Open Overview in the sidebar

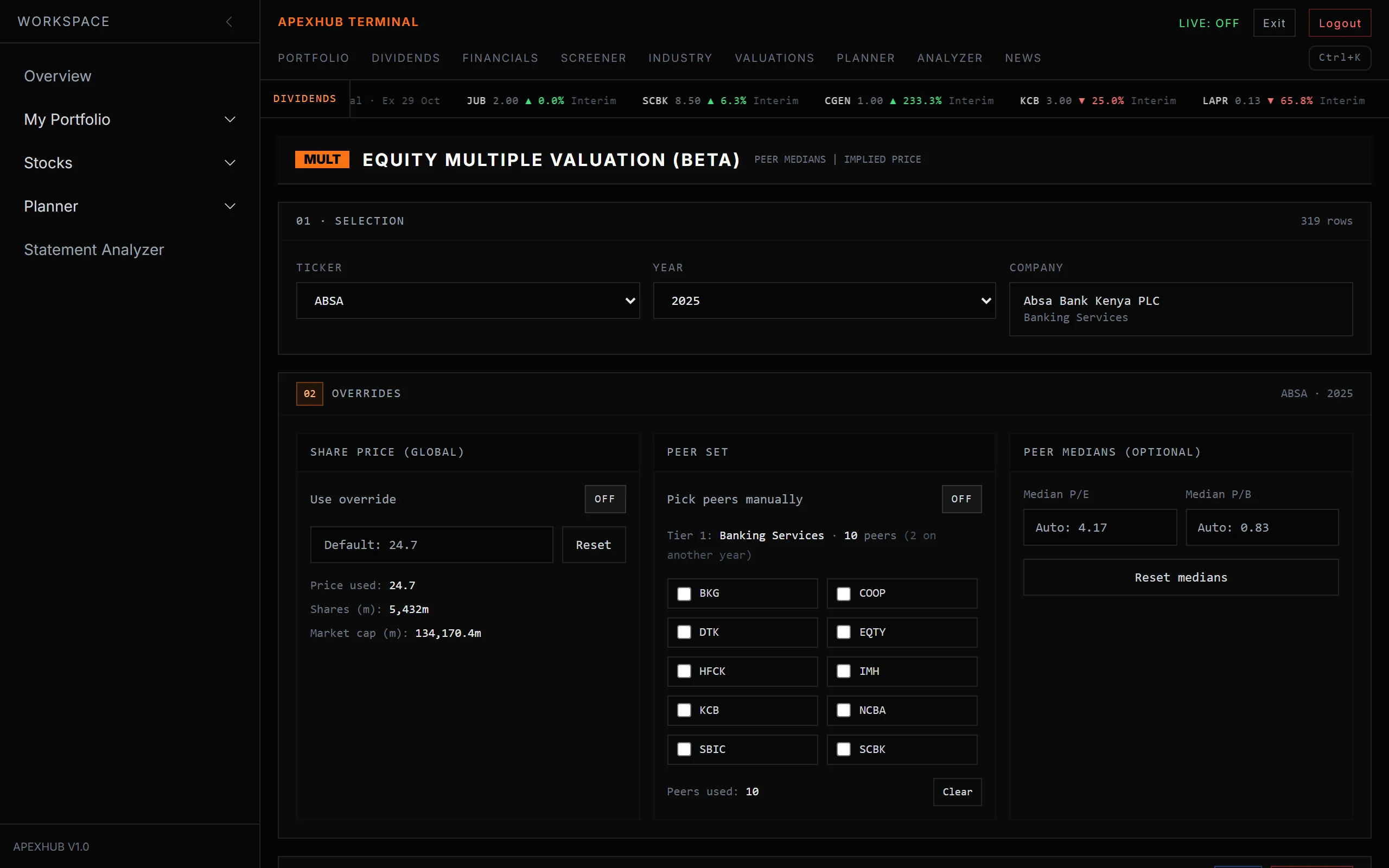click(58, 76)
